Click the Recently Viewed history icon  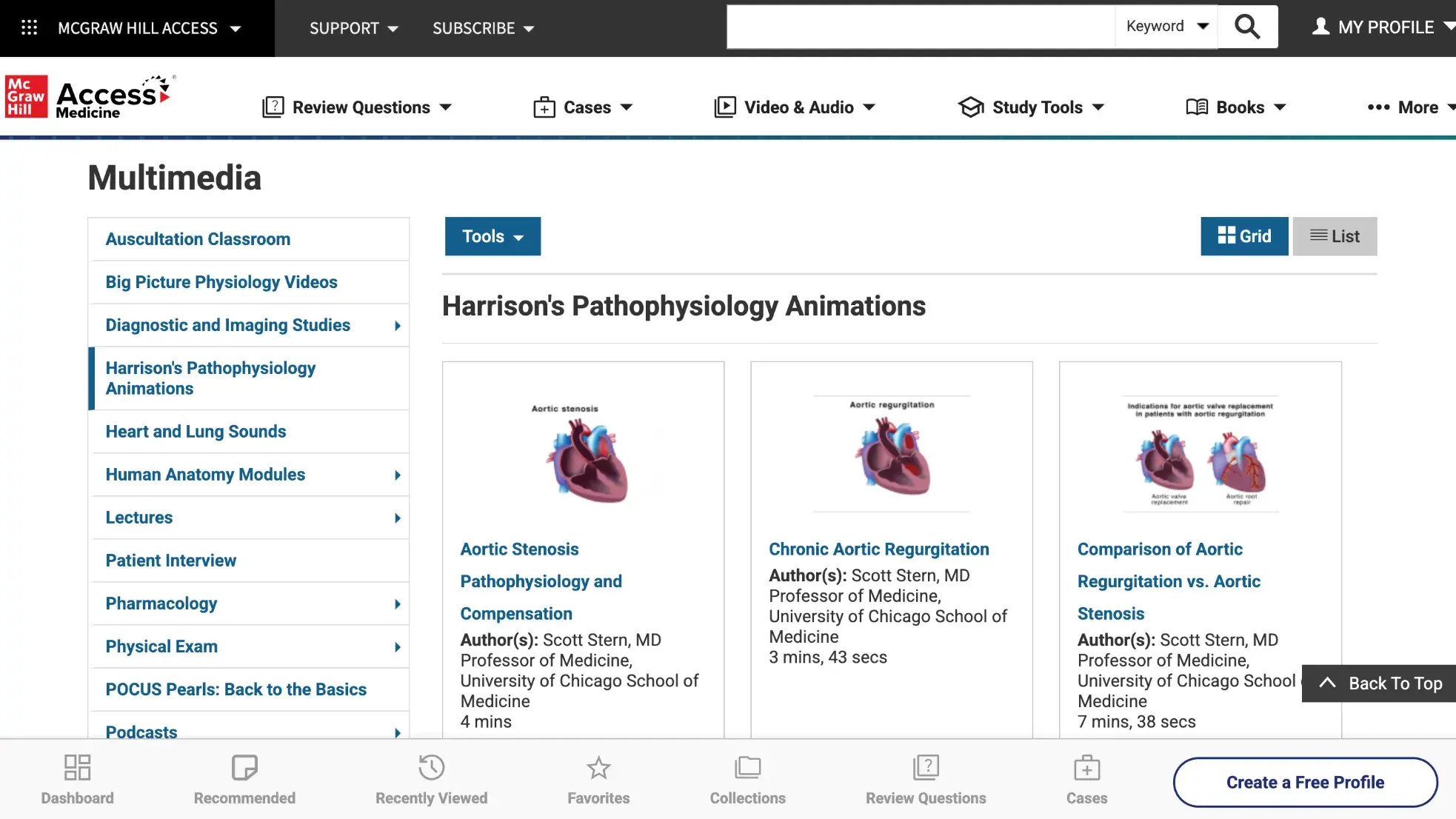[431, 768]
